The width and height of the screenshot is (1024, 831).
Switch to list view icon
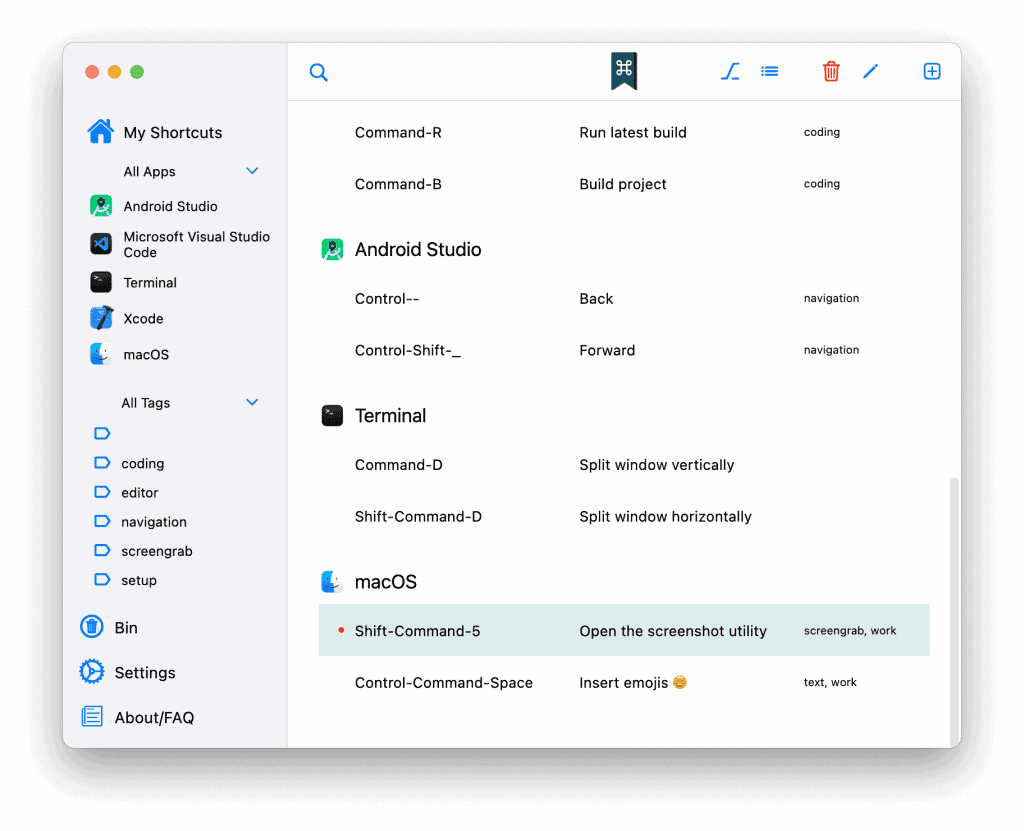point(769,71)
